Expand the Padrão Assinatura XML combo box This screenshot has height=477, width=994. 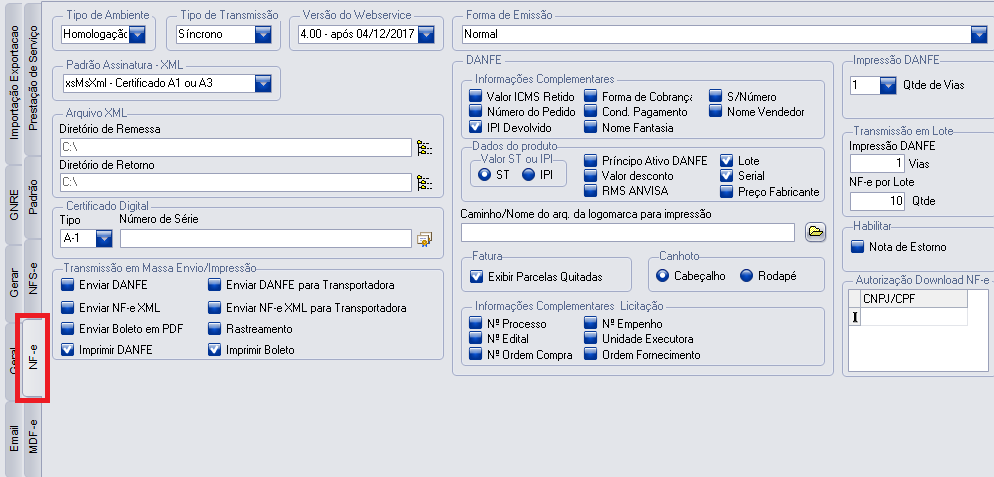pos(263,84)
